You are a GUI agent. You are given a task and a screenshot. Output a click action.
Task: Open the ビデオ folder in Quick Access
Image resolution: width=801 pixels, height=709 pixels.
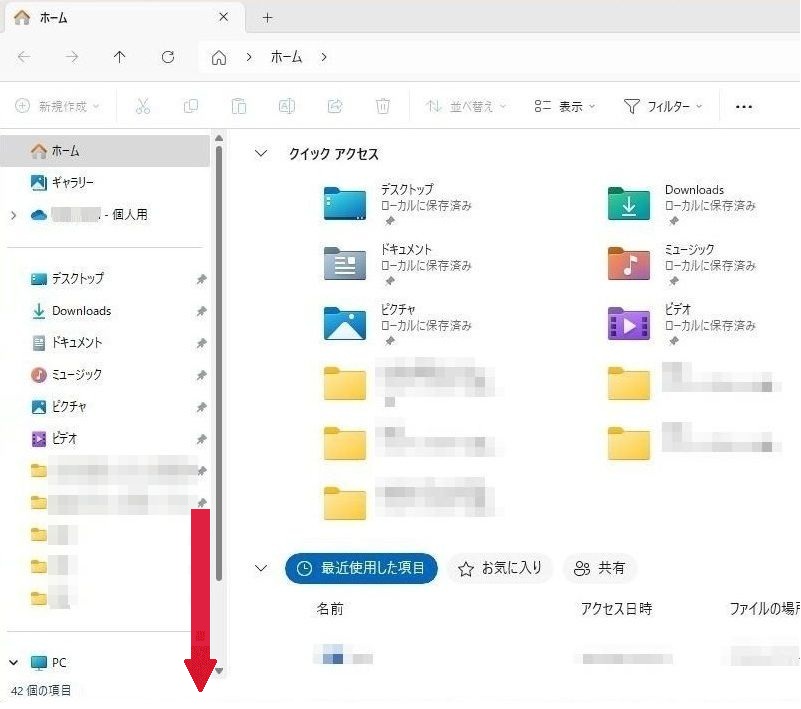(629, 323)
